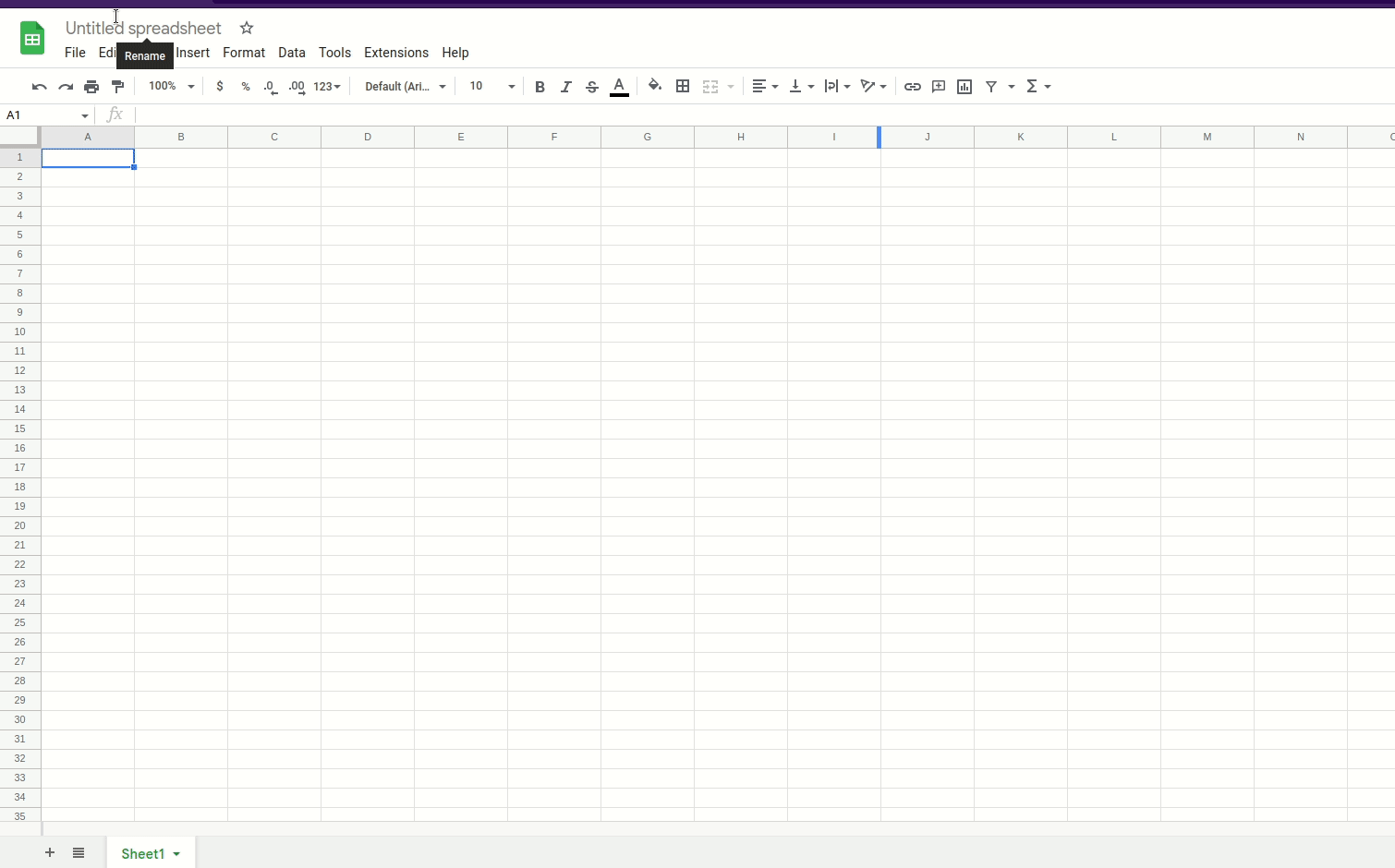The height and width of the screenshot is (868, 1395).
Task: Open the zoom level dropdown
Action: pos(189,86)
